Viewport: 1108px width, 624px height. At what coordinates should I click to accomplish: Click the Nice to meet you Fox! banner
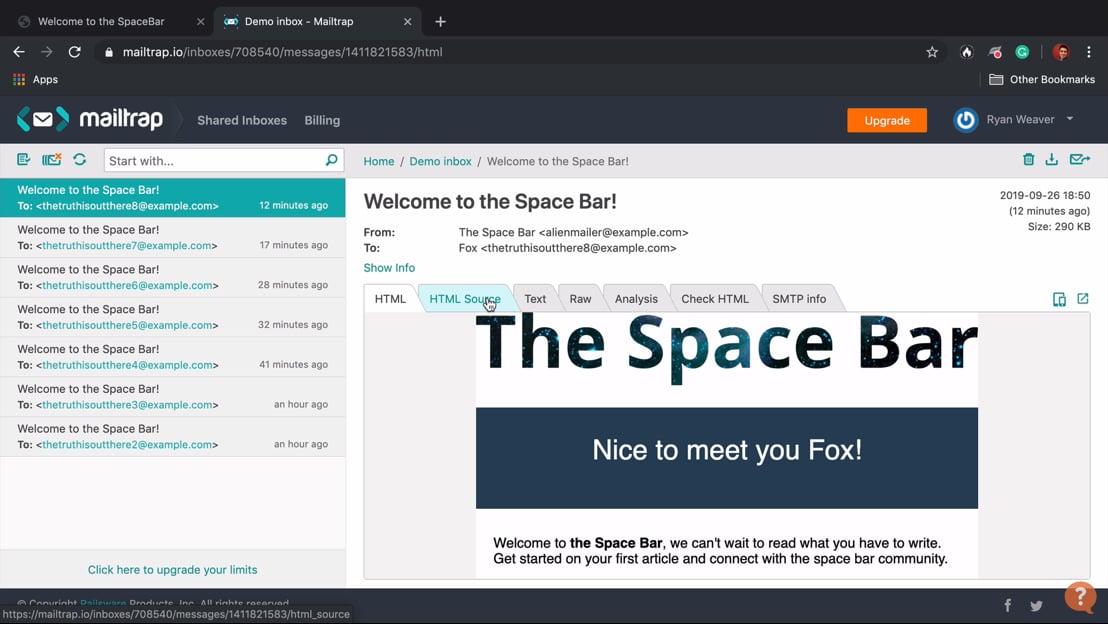[x=726, y=458]
